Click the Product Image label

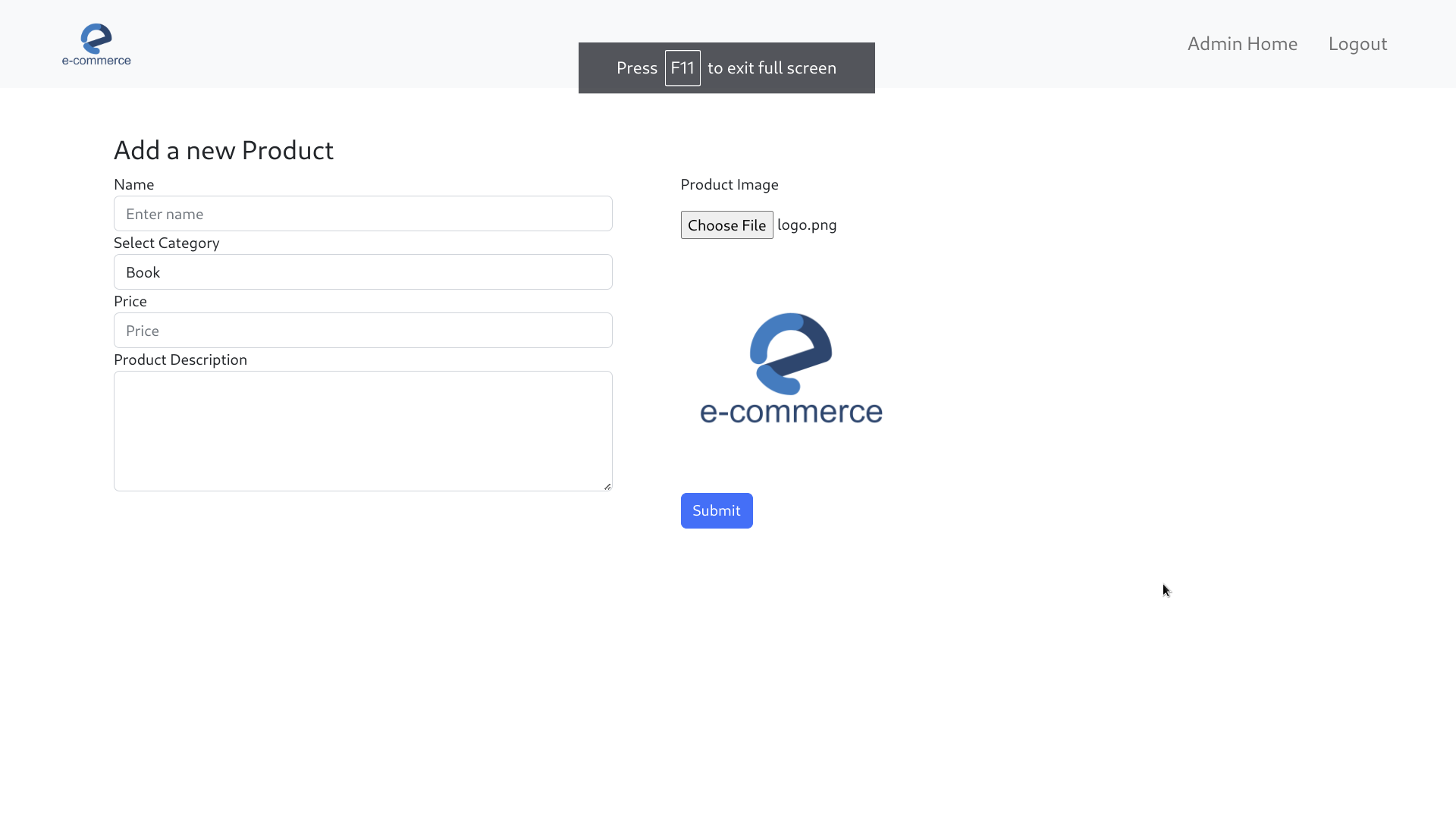coord(729,184)
